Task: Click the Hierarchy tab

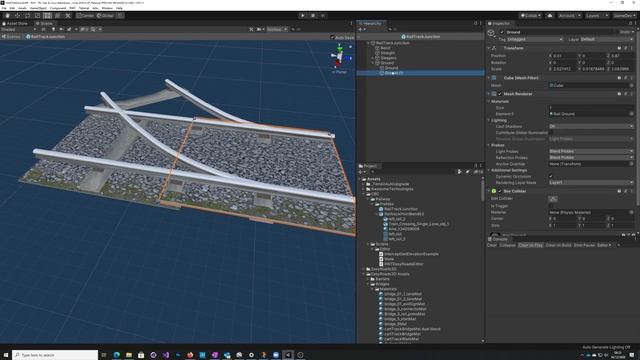Action: 370,23
